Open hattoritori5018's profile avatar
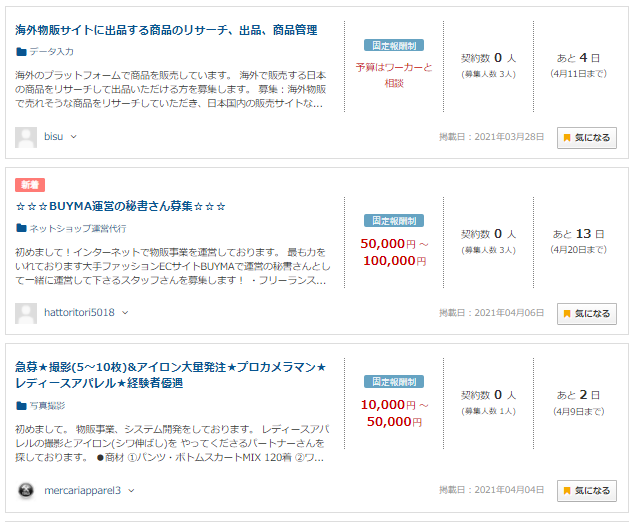Image resolution: width=635 pixels, height=522 pixels. tap(26, 313)
